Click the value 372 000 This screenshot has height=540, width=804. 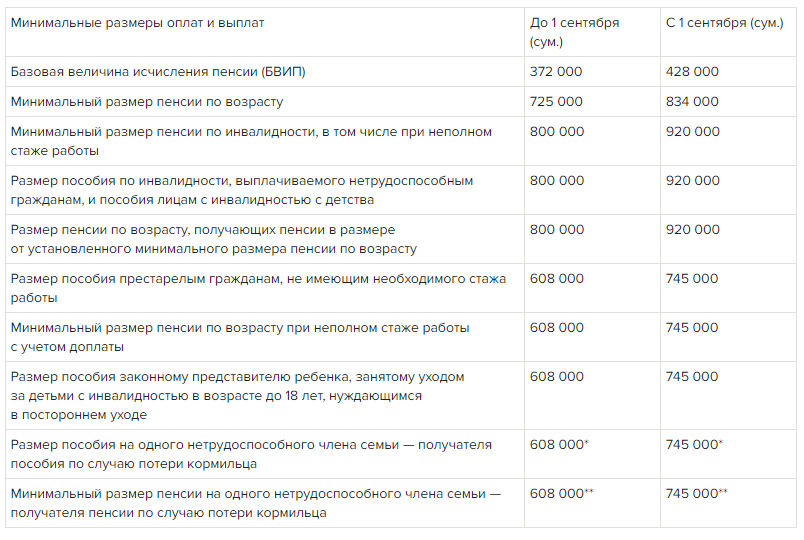click(556, 72)
